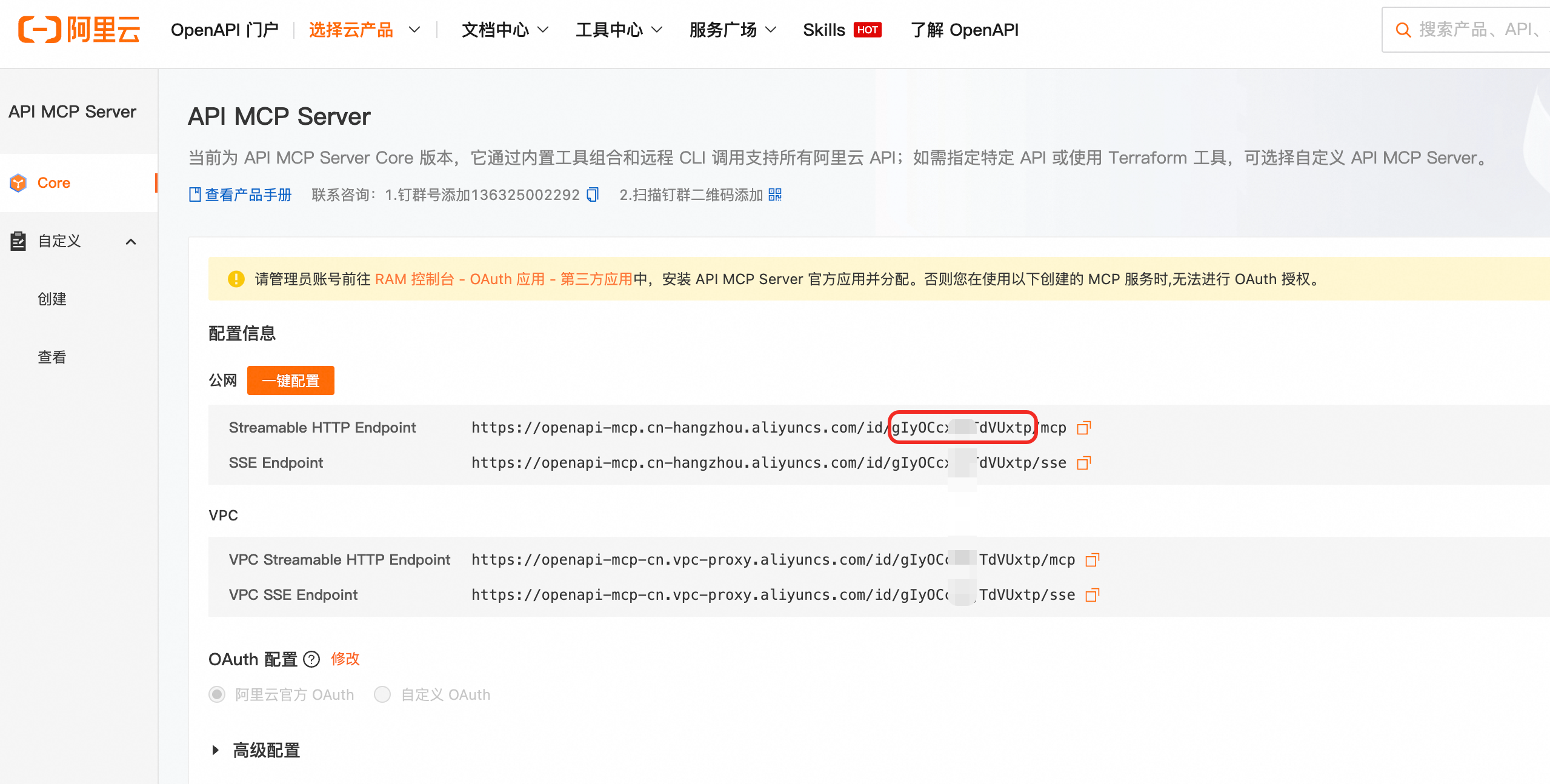The width and height of the screenshot is (1550, 784).
Task: Click the Core cube icon in sidebar
Action: pyautogui.click(x=18, y=182)
